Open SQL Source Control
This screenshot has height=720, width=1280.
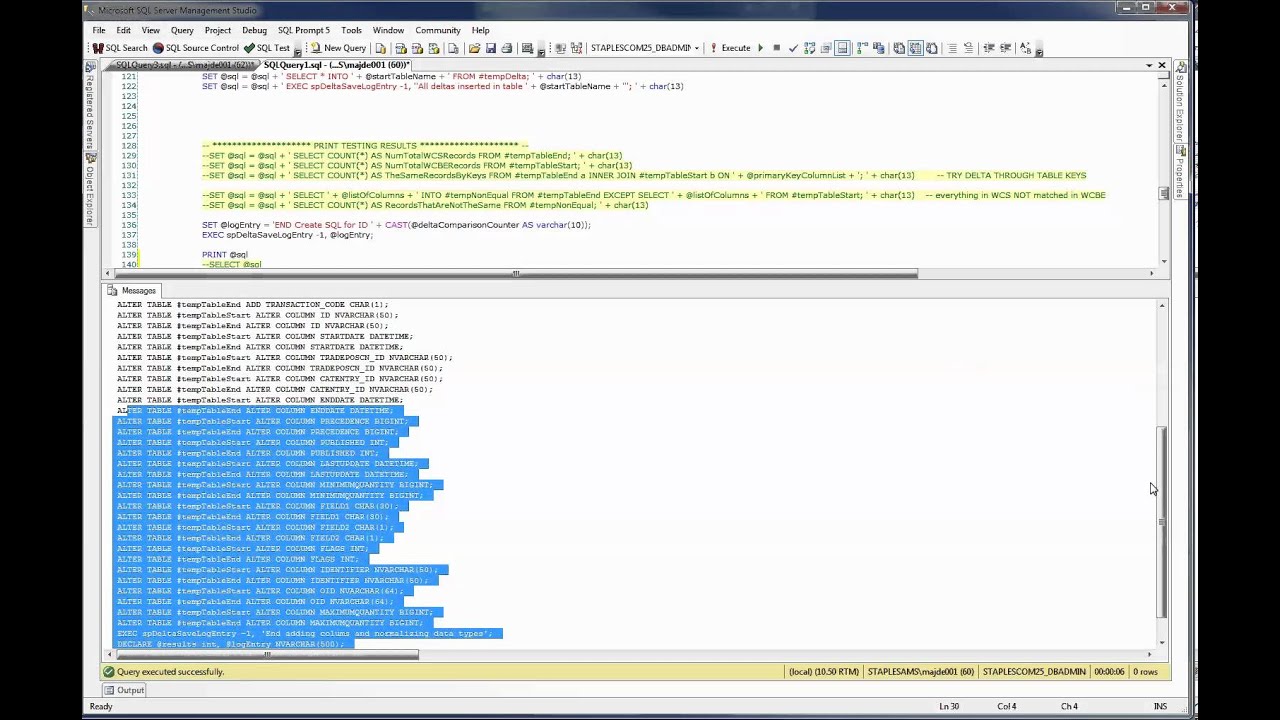pos(195,48)
